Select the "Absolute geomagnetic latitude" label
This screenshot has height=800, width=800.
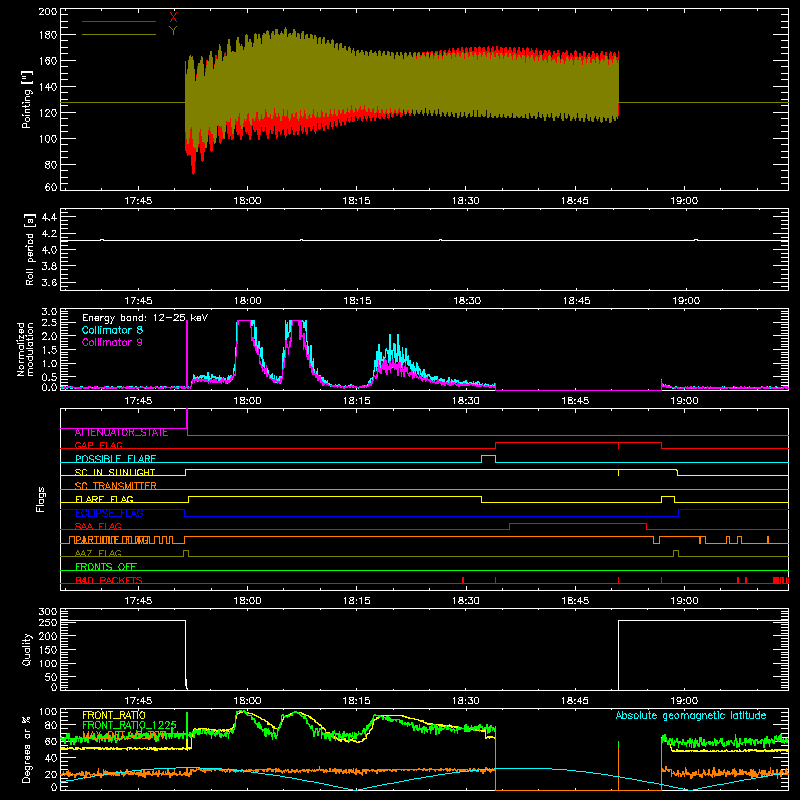[691, 715]
